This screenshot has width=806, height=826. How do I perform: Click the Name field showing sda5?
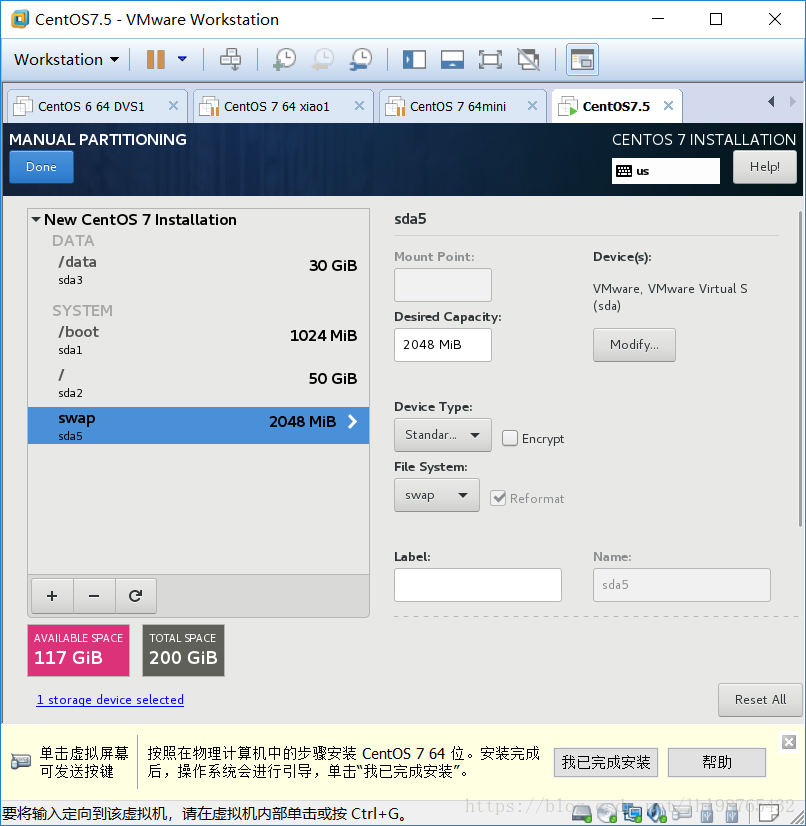(x=682, y=585)
